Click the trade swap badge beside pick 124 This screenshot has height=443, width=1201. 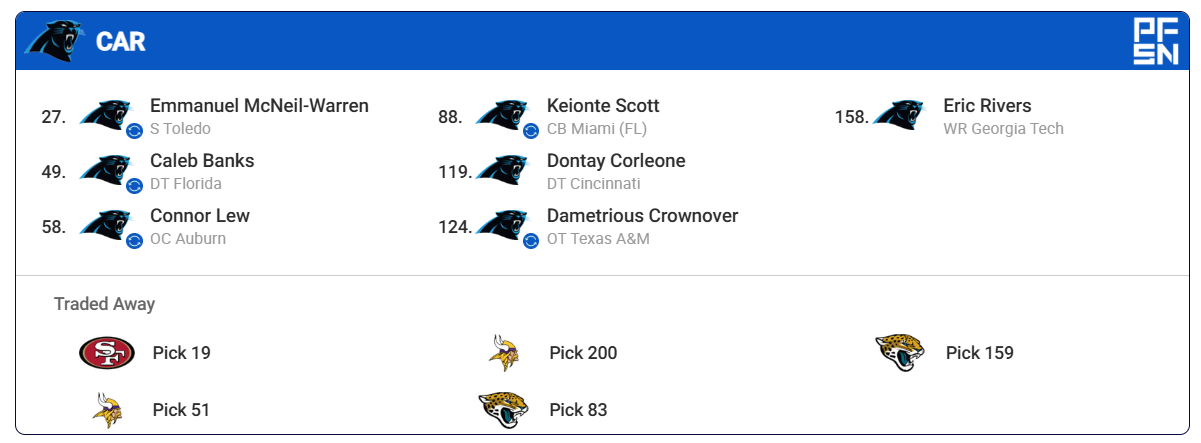pyautogui.click(x=531, y=240)
